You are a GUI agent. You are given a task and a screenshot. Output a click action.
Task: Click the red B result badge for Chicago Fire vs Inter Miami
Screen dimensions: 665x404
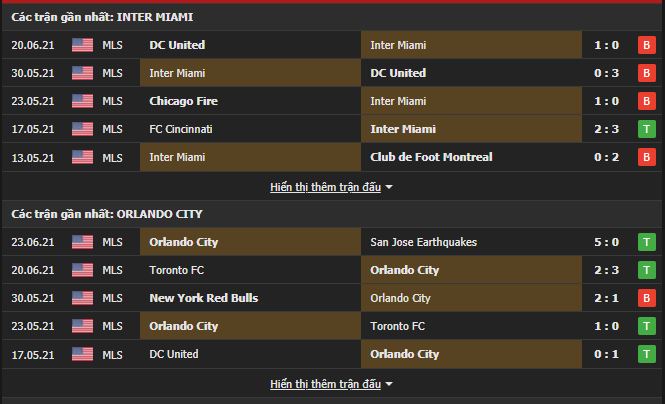click(647, 101)
